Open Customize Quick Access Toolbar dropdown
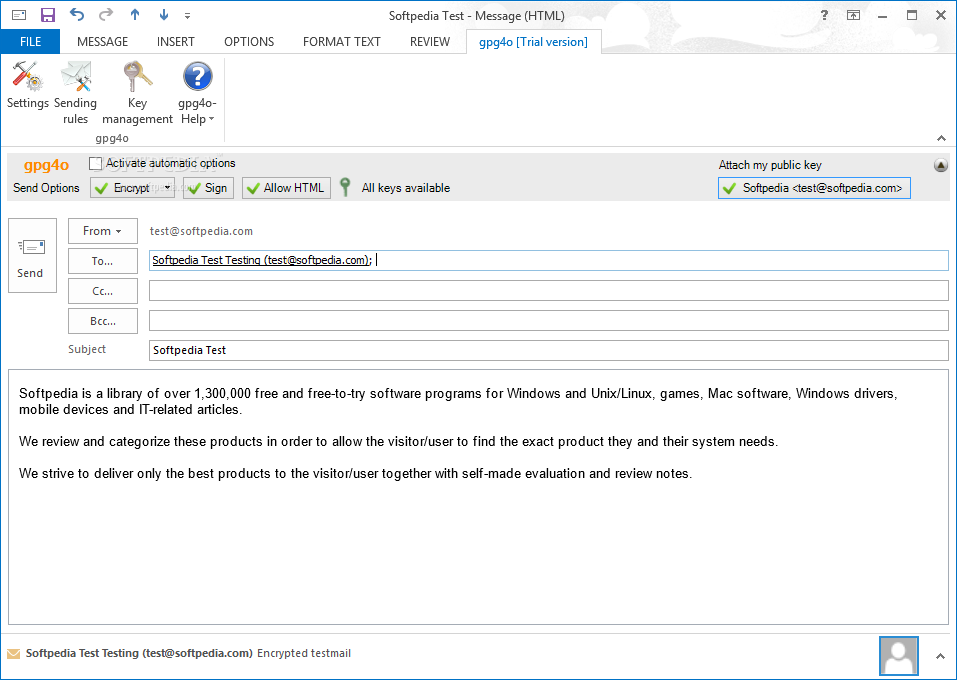 [x=187, y=16]
